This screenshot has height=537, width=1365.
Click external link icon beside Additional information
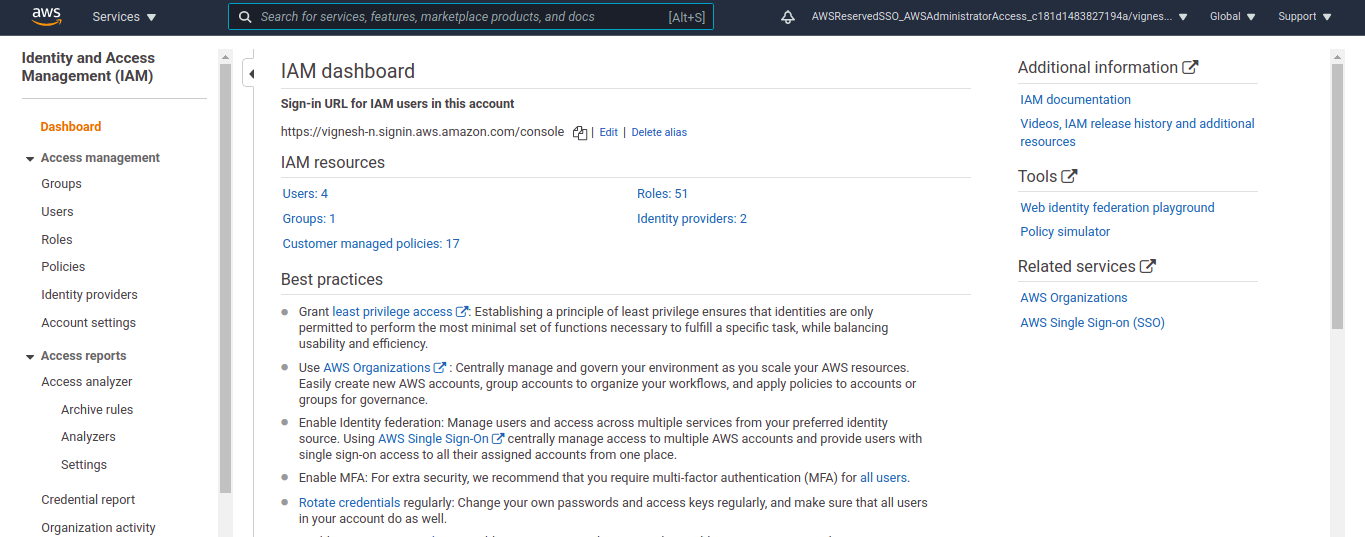click(x=1190, y=67)
